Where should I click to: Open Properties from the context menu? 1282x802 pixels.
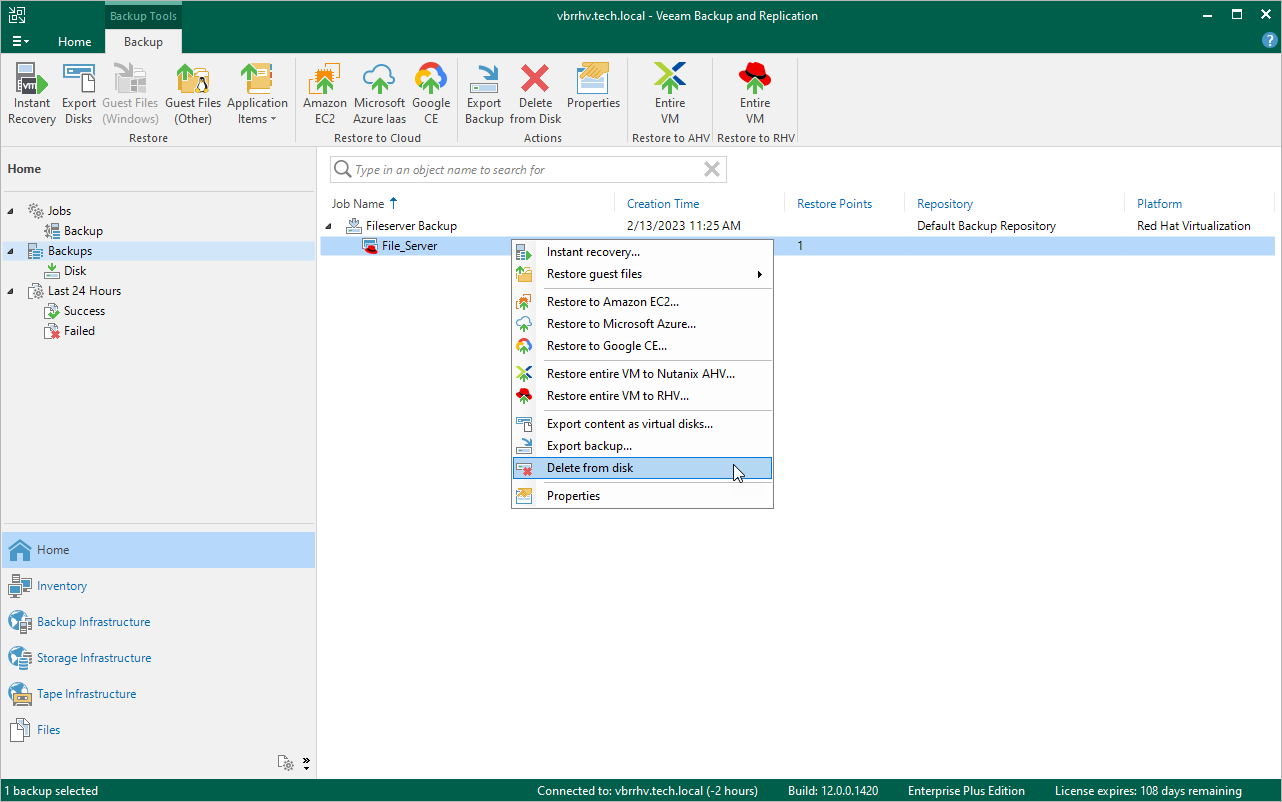[642, 496]
